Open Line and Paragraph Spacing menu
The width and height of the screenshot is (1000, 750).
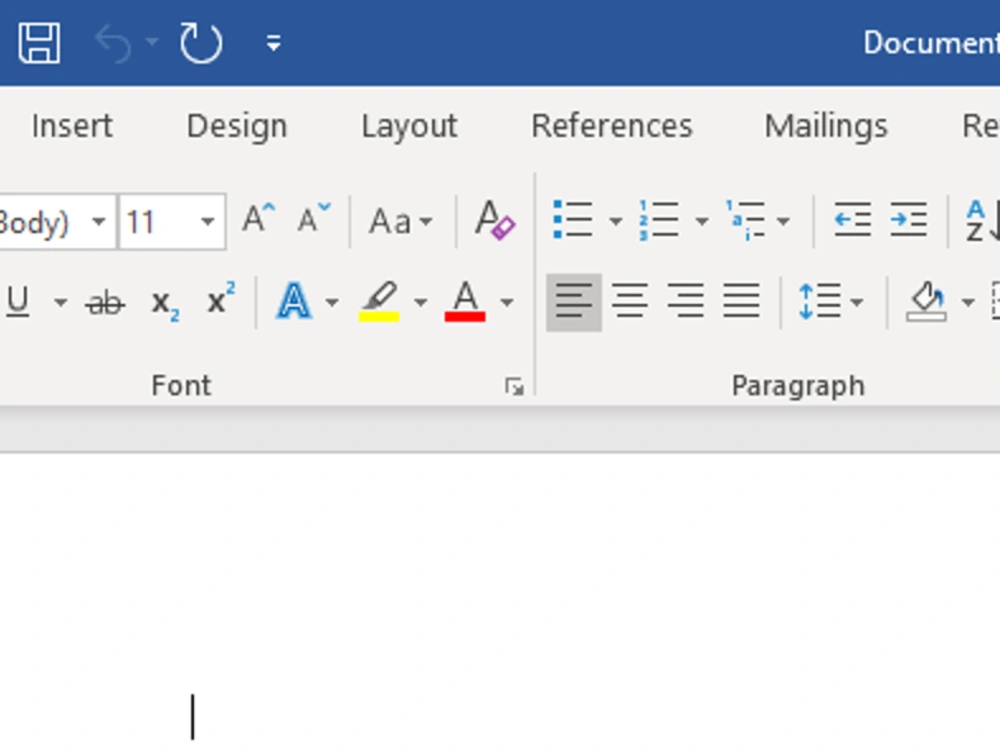click(830, 301)
